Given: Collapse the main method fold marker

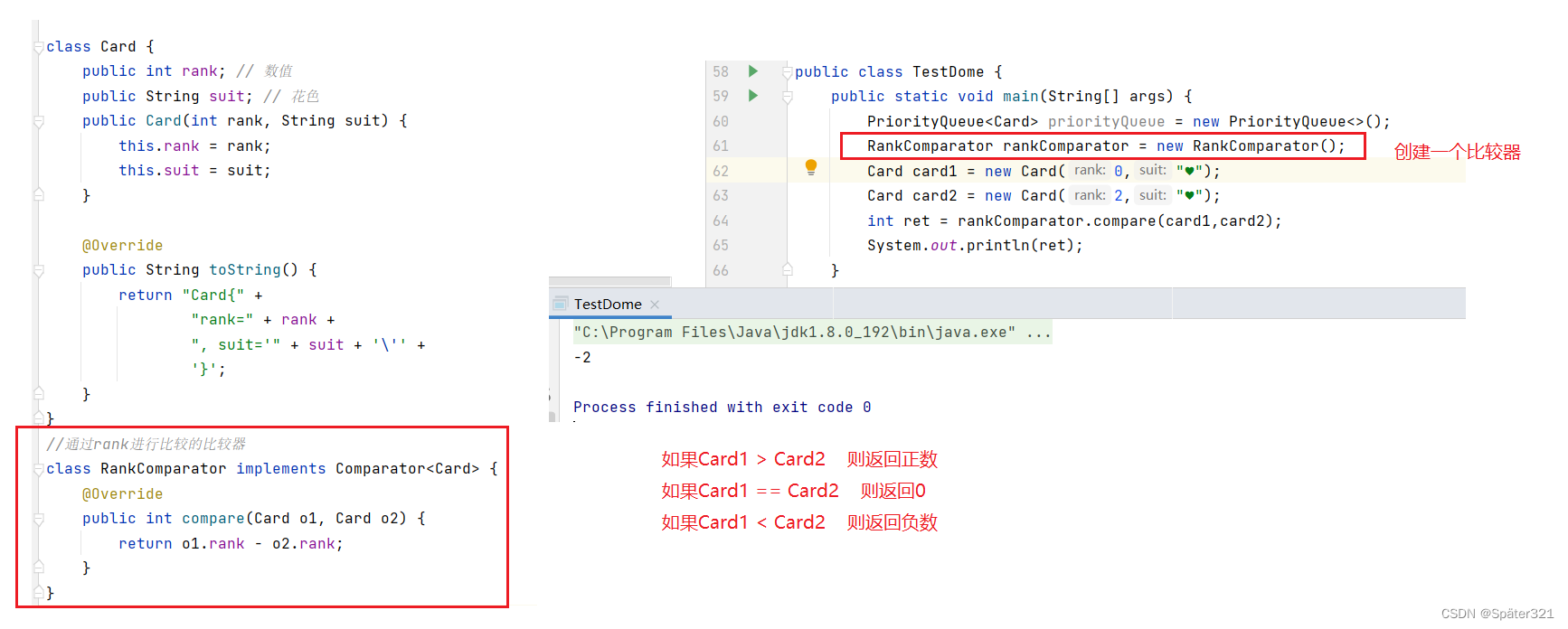Looking at the screenshot, I should coord(788,97).
